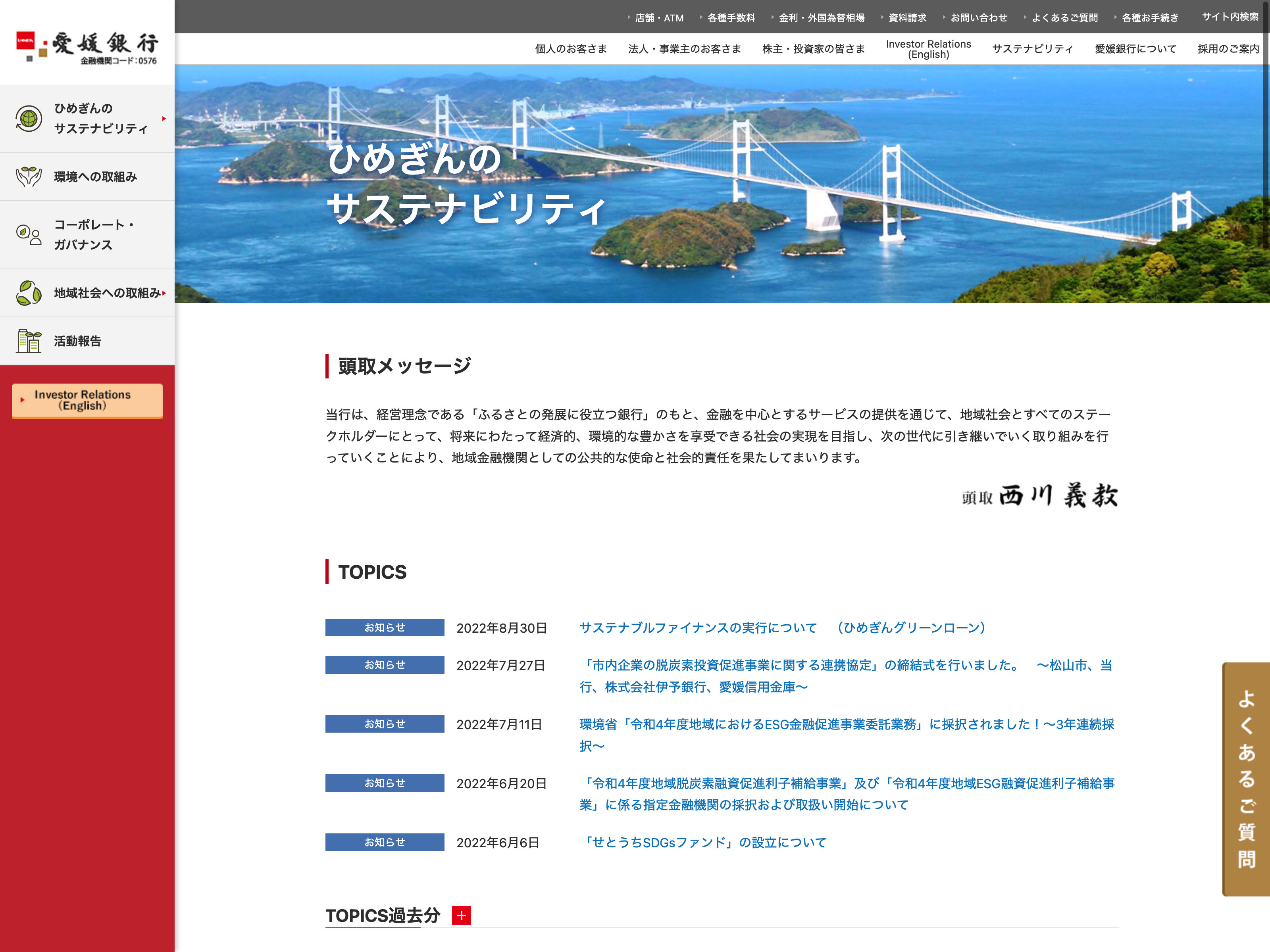This screenshot has height=952, width=1270.
Task: Click the building icon for 活動報告
Action: click(x=29, y=341)
